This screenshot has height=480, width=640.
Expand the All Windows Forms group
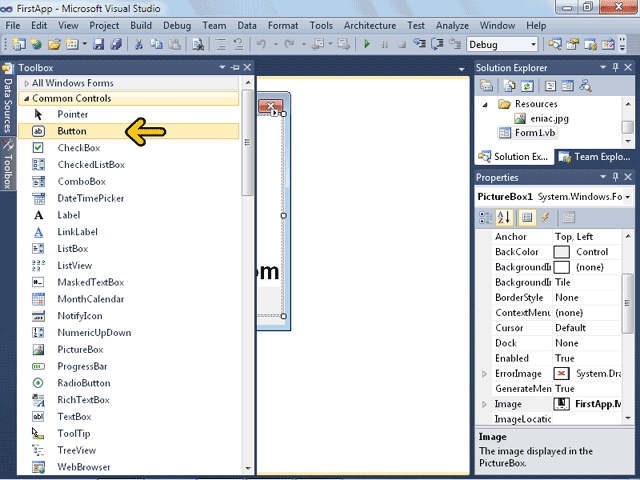click(26, 83)
